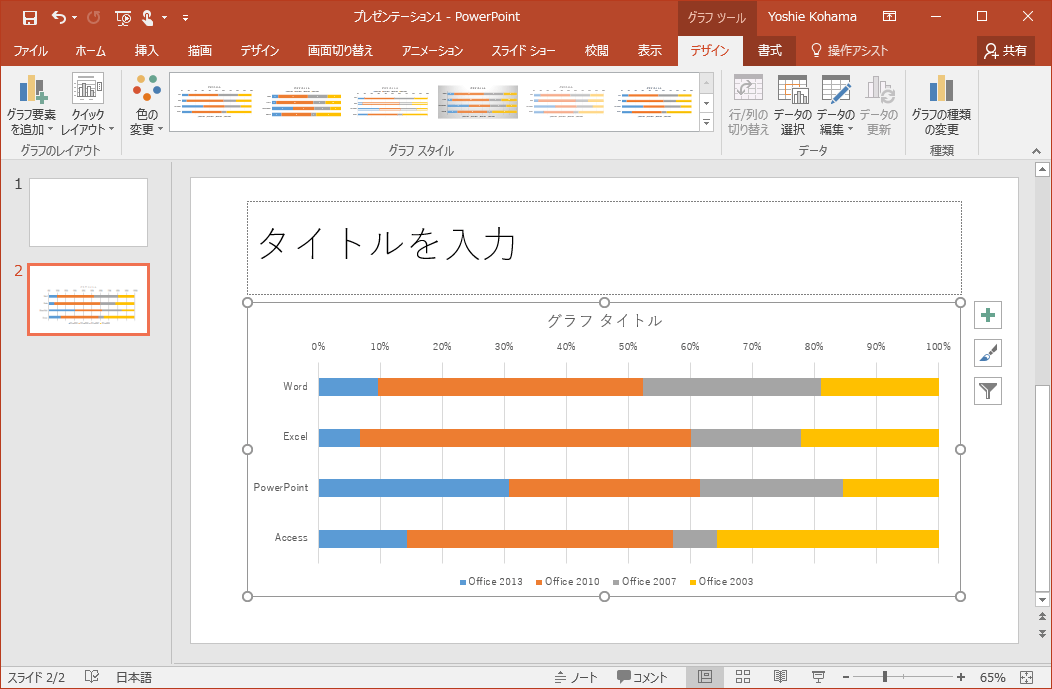This screenshot has height=689, width=1052.
Task: Select the Office 2007 legend entry
Action: tap(644, 582)
